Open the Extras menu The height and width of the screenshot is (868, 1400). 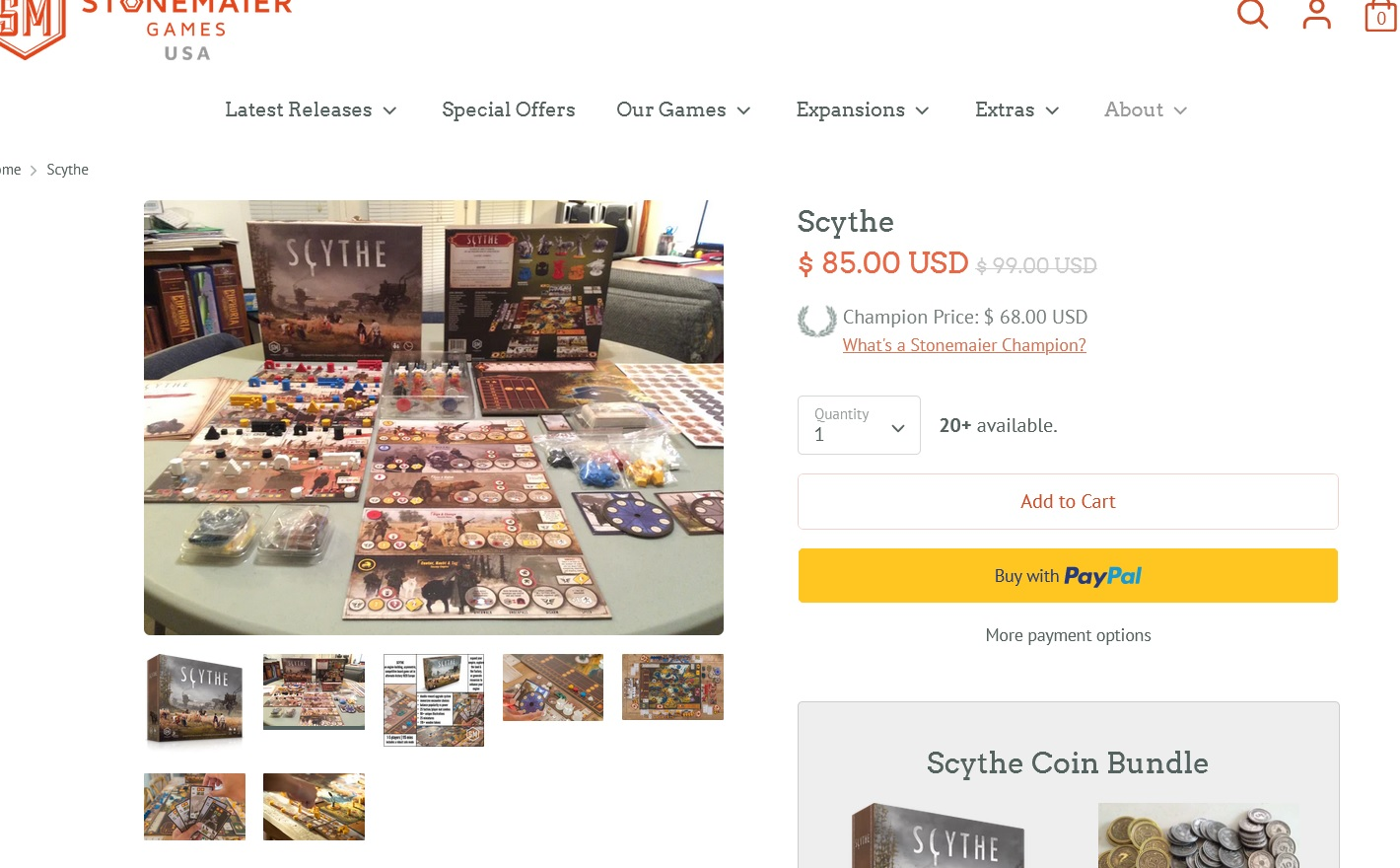(1017, 109)
